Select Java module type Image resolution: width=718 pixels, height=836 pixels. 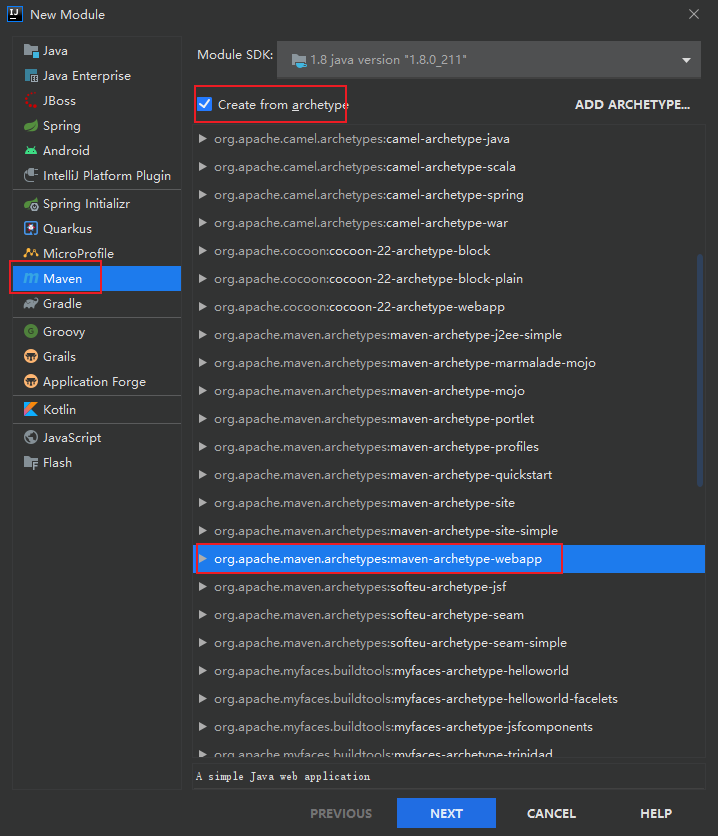coord(97,51)
